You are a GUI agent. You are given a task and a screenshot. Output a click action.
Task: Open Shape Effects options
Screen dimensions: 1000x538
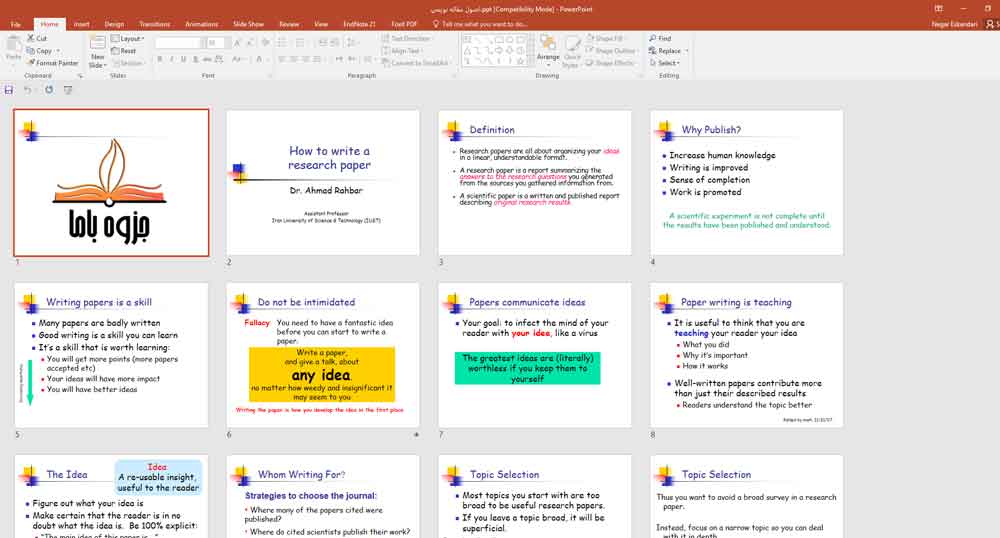[610, 62]
